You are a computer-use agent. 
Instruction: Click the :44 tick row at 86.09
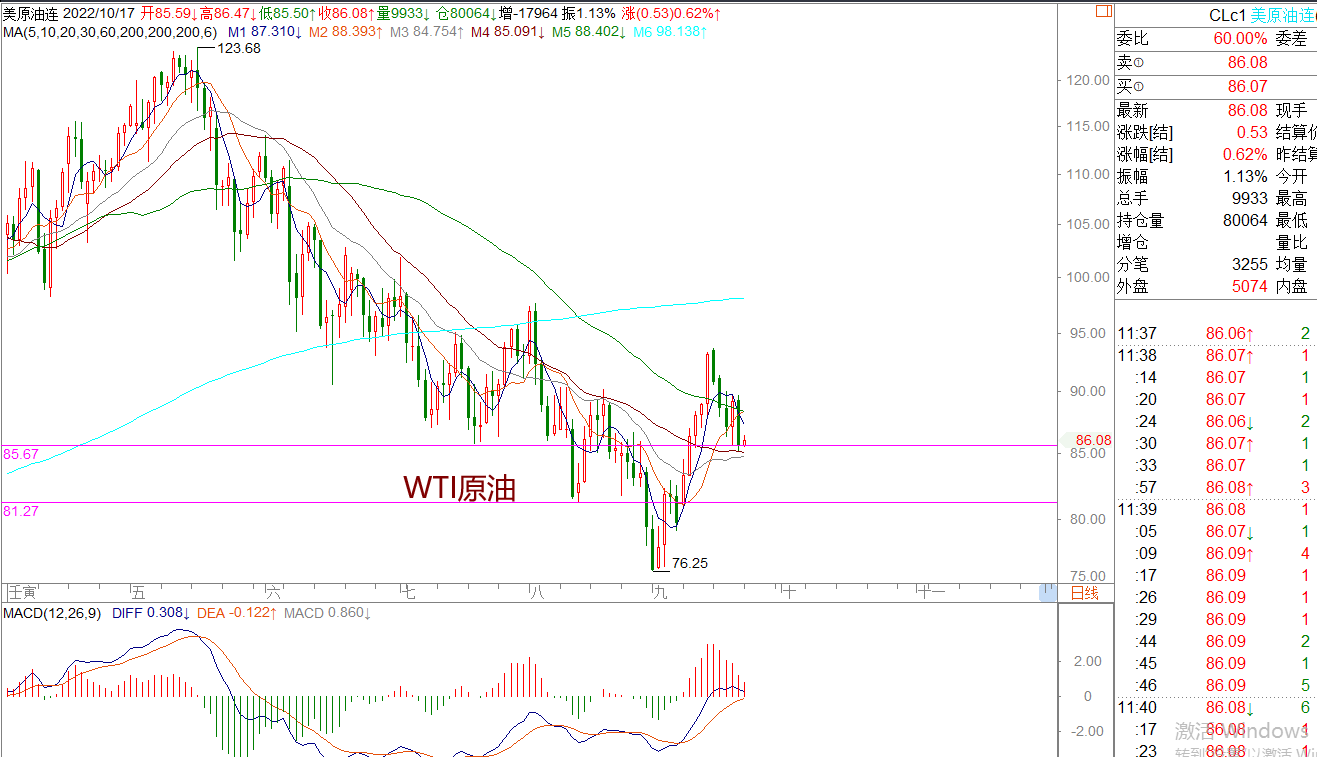pyautogui.click(x=1216, y=641)
